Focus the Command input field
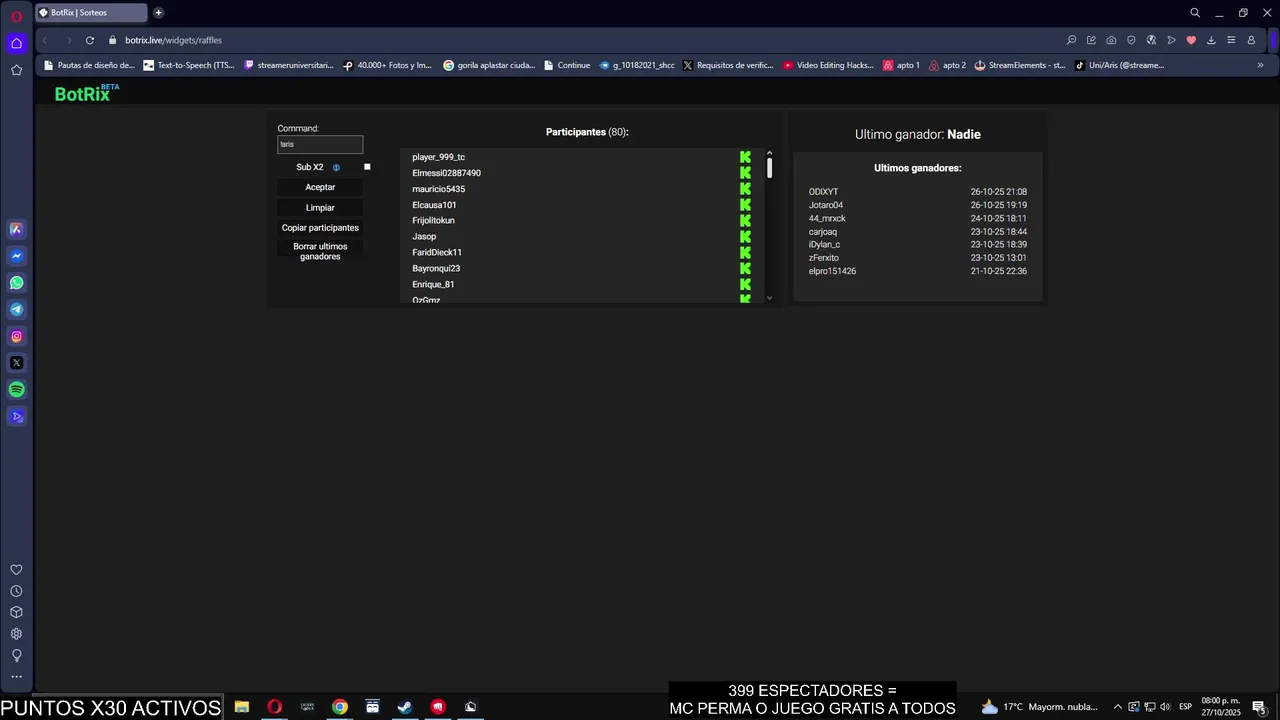Viewport: 1280px width, 720px height. (320, 144)
